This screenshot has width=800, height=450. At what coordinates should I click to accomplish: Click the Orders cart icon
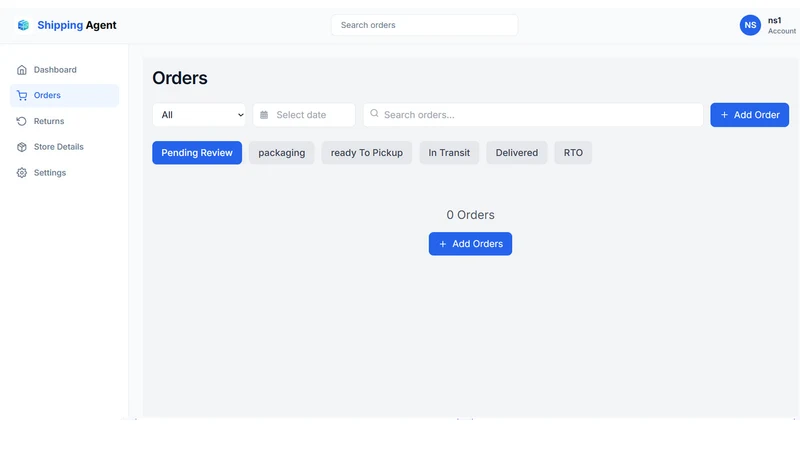point(21,95)
